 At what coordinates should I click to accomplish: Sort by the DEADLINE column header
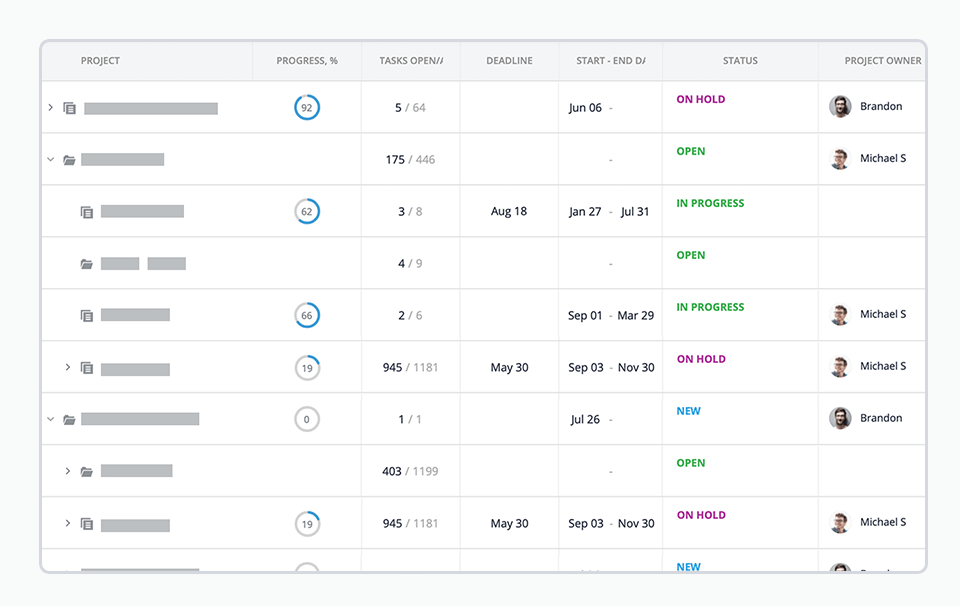pos(509,61)
